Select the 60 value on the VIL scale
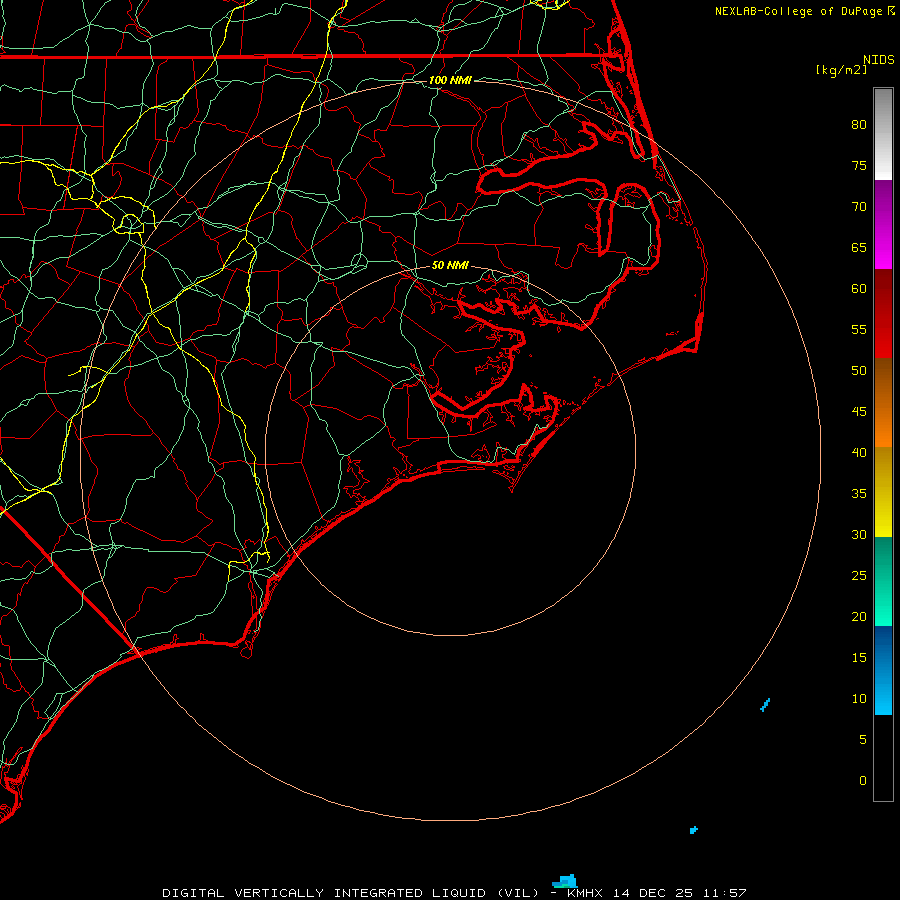The height and width of the screenshot is (900, 900). [859, 289]
